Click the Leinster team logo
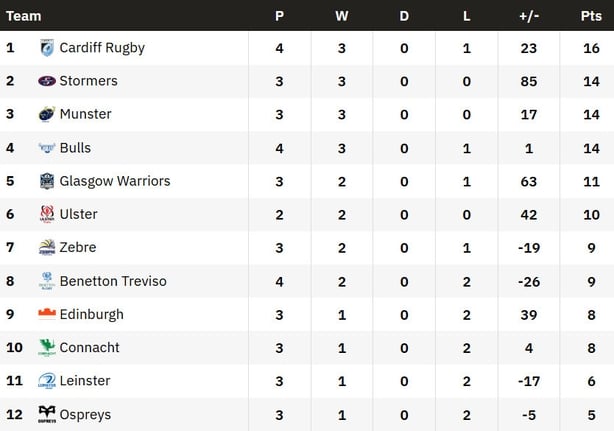 tap(46, 381)
